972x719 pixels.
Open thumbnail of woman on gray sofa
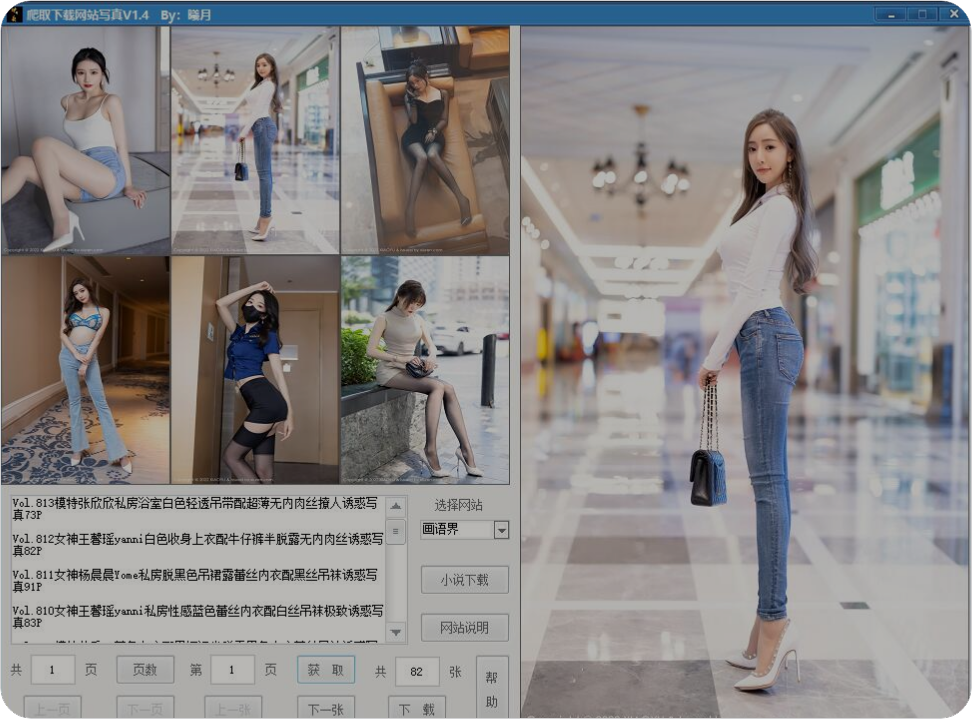point(85,140)
